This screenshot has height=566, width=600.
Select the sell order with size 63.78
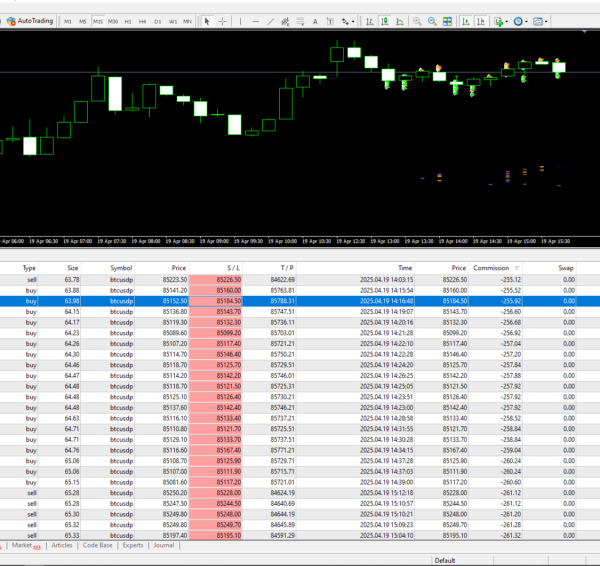pyautogui.click(x=72, y=279)
